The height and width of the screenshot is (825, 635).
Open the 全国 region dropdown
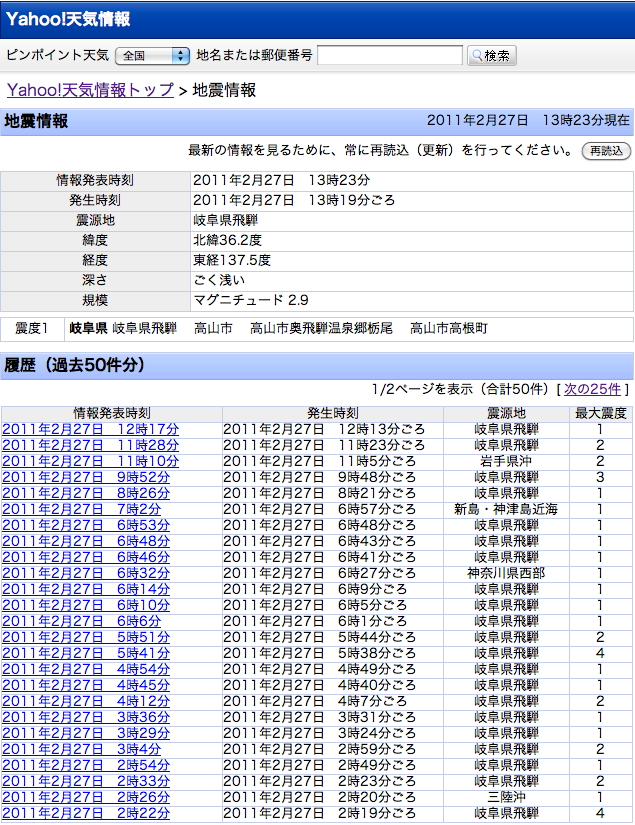coord(152,56)
